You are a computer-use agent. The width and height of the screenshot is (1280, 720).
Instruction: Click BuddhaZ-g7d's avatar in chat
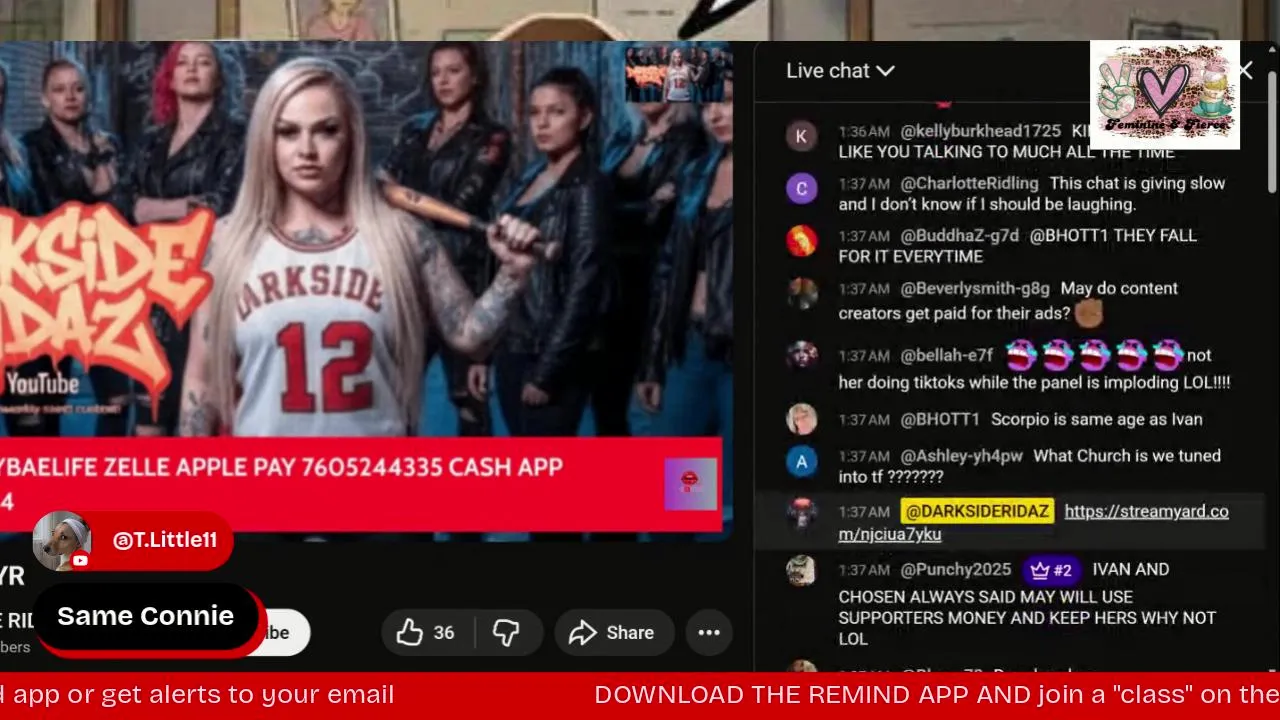click(801, 240)
